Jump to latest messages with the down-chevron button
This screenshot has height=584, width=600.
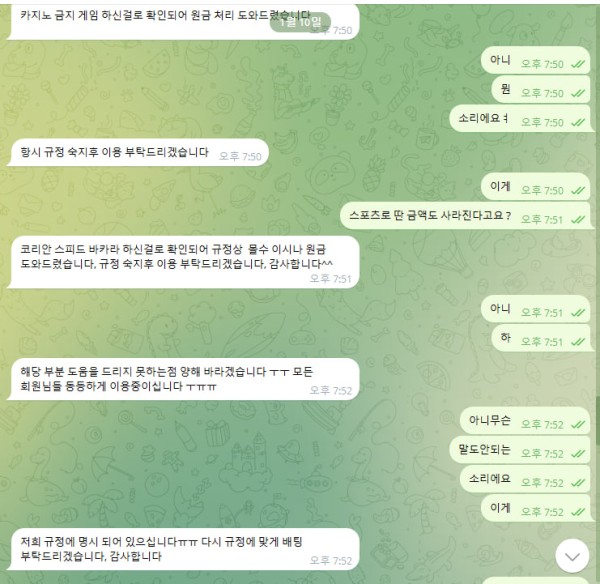[572, 556]
